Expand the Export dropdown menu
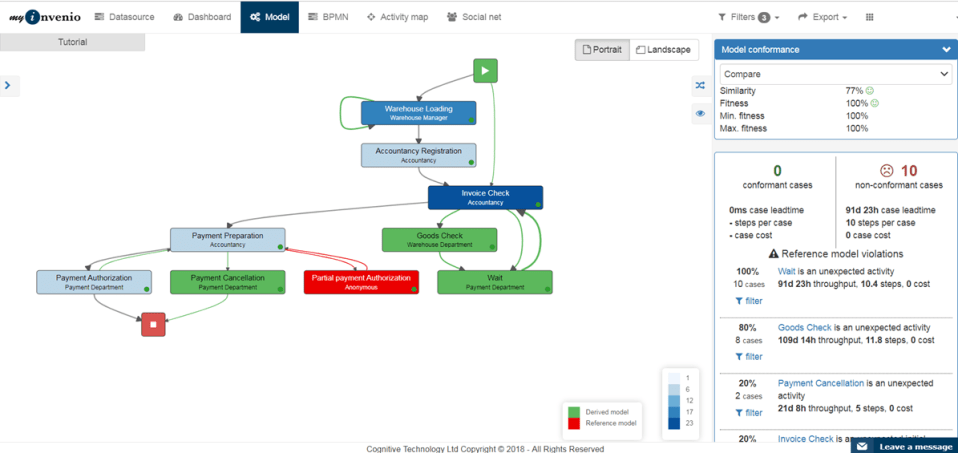 (822, 17)
